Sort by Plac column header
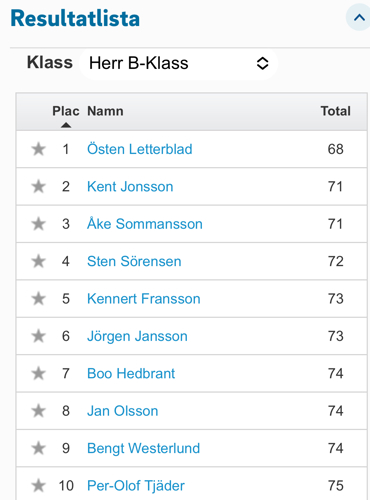Viewport: 370px width, 500px height. pos(66,111)
